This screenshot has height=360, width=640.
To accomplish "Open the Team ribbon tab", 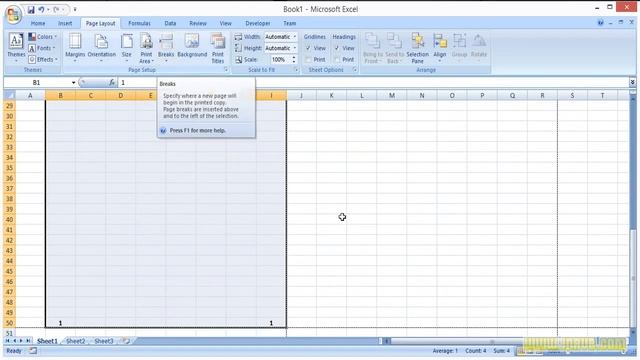I will 289,23.
